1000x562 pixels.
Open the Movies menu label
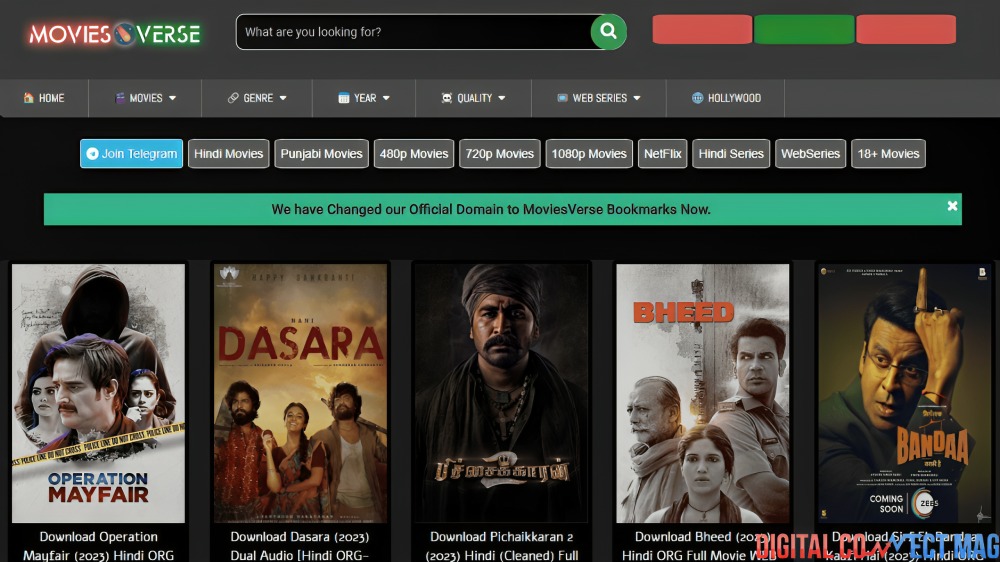coord(146,98)
